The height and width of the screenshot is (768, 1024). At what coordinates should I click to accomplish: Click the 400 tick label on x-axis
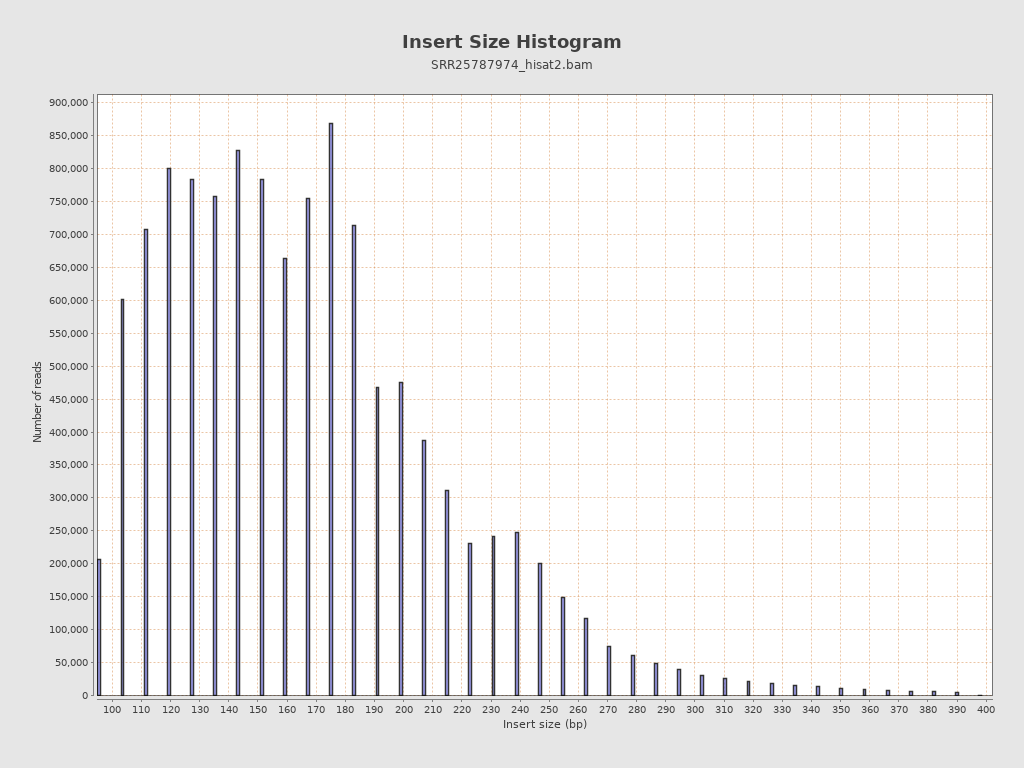pyautogui.click(x=986, y=710)
